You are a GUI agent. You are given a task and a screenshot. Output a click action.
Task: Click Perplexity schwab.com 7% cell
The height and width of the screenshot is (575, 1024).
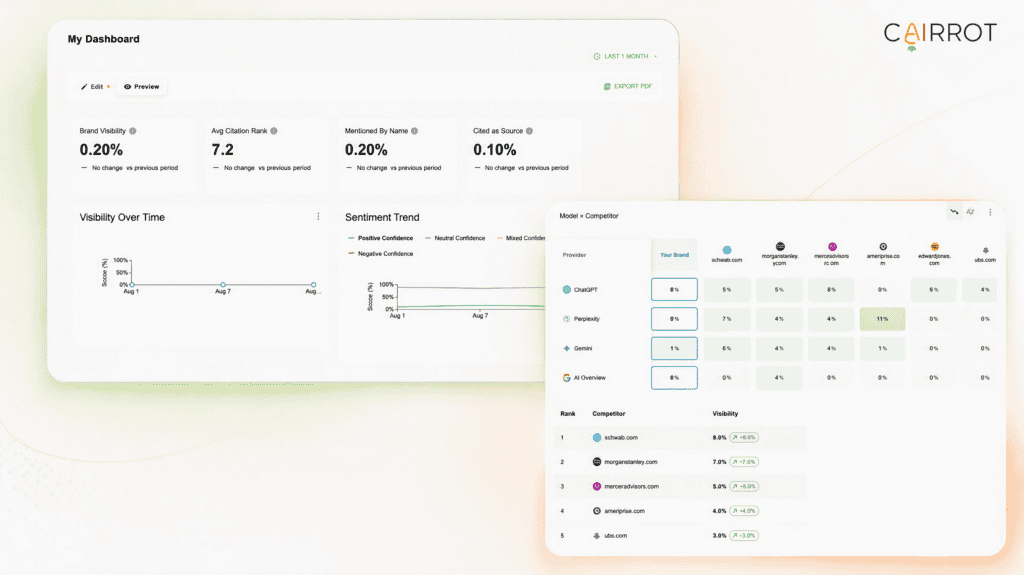click(x=727, y=319)
